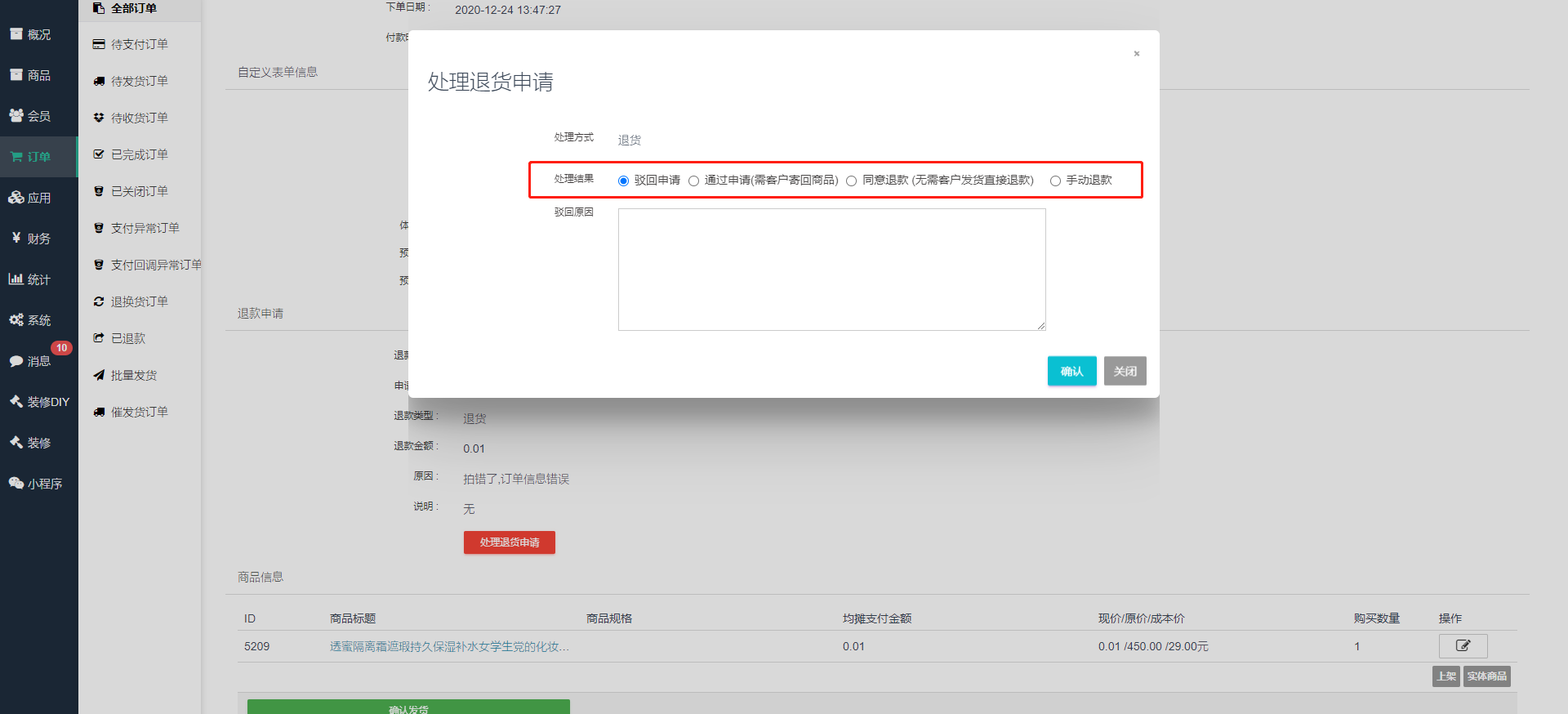This screenshot has height=714, width=1568.
Task: Click the 自定义表单信息 section heading
Action: point(278,72)
